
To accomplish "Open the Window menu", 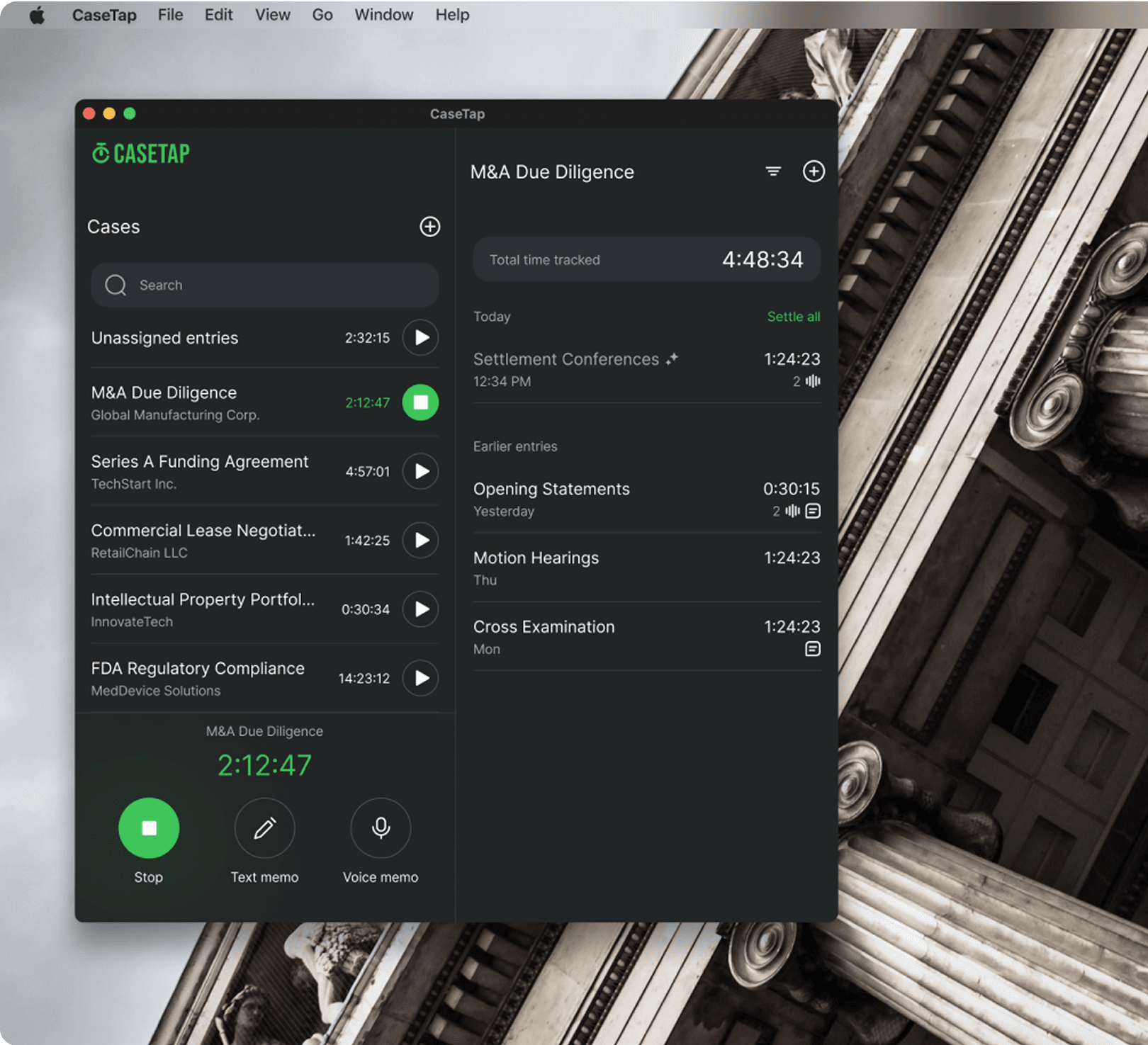I will [383, 15].
